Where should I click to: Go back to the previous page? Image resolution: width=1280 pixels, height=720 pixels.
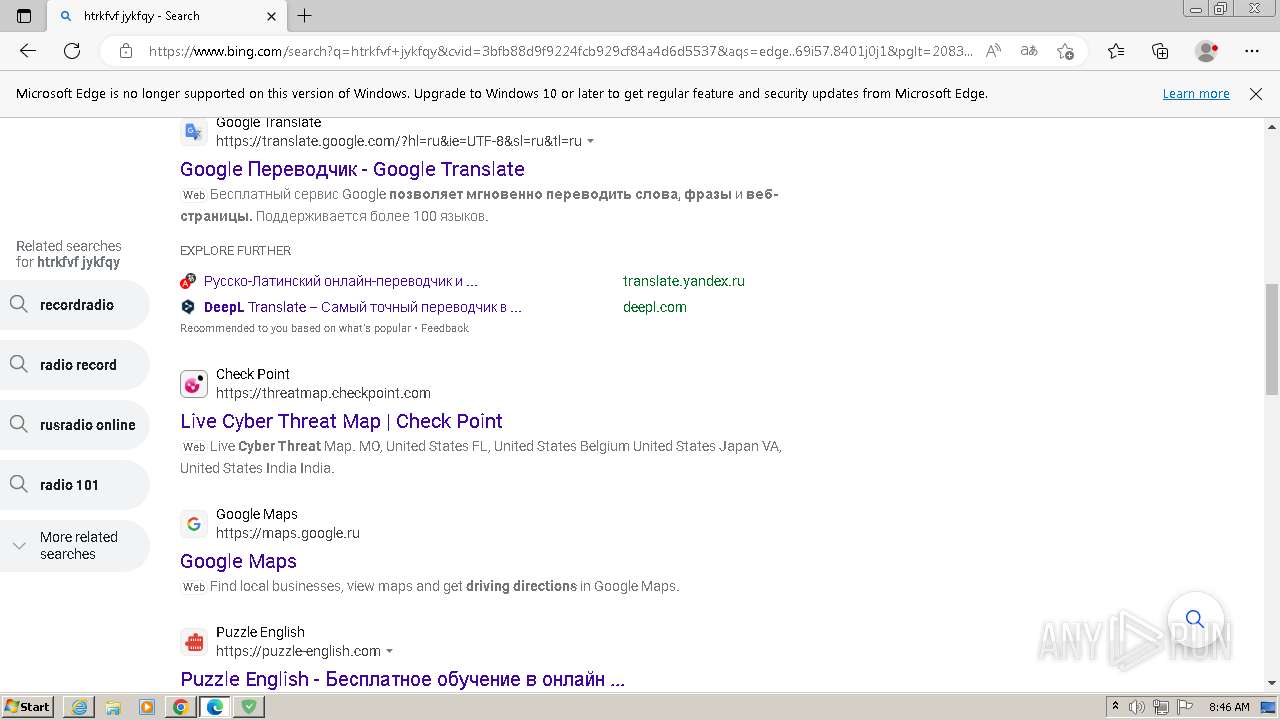click(28, 51)
